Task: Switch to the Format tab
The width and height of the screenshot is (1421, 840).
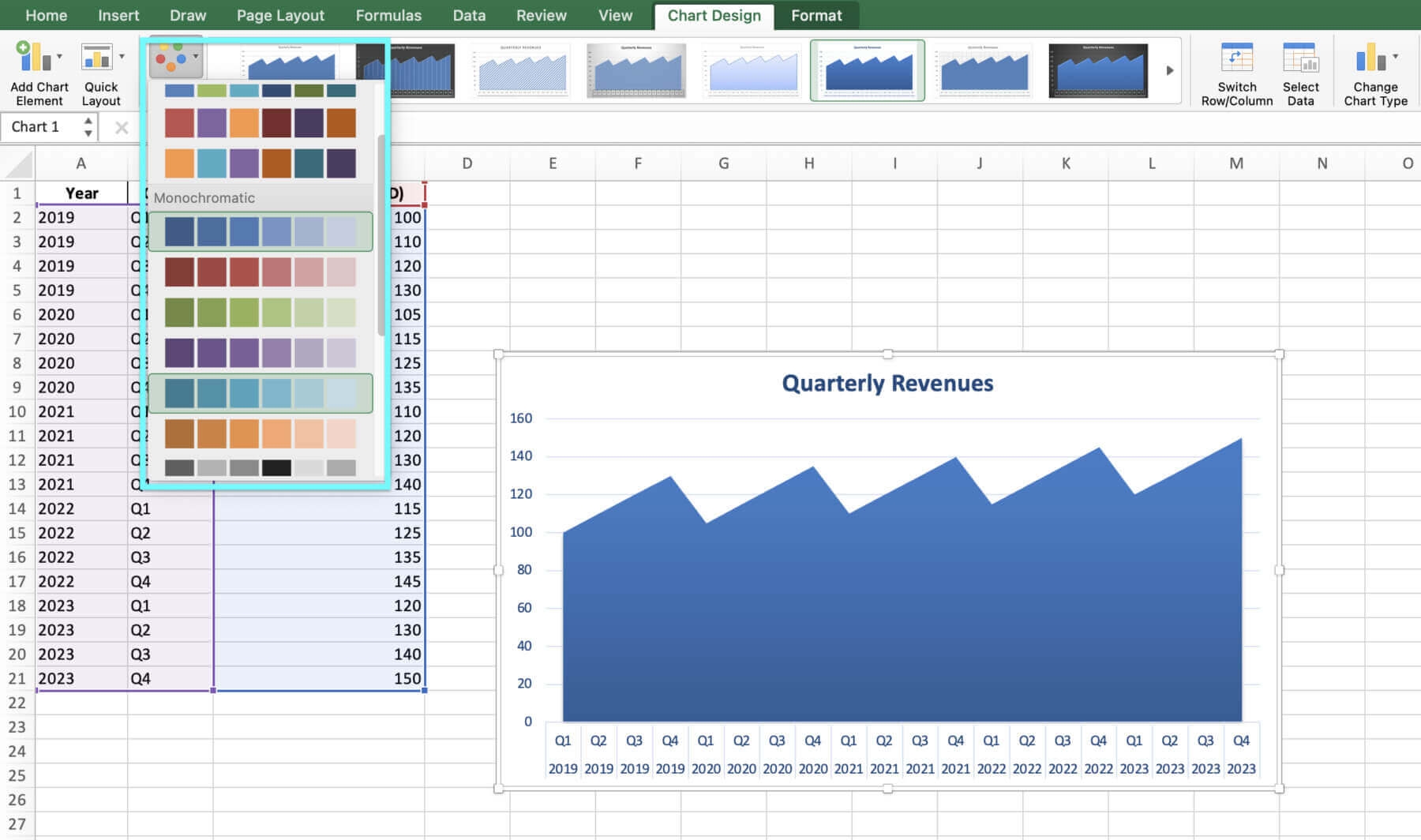Action: click(x=816, y=15)
